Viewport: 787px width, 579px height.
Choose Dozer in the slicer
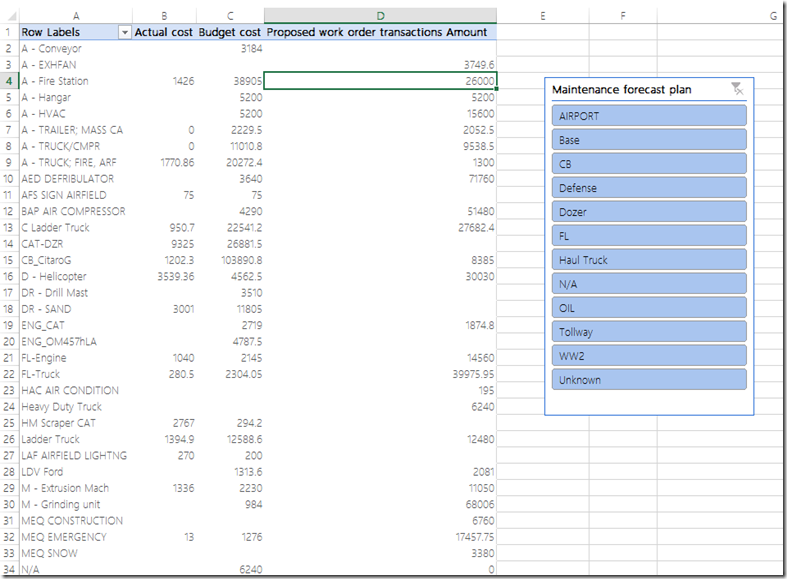click(x=649, y=212)
